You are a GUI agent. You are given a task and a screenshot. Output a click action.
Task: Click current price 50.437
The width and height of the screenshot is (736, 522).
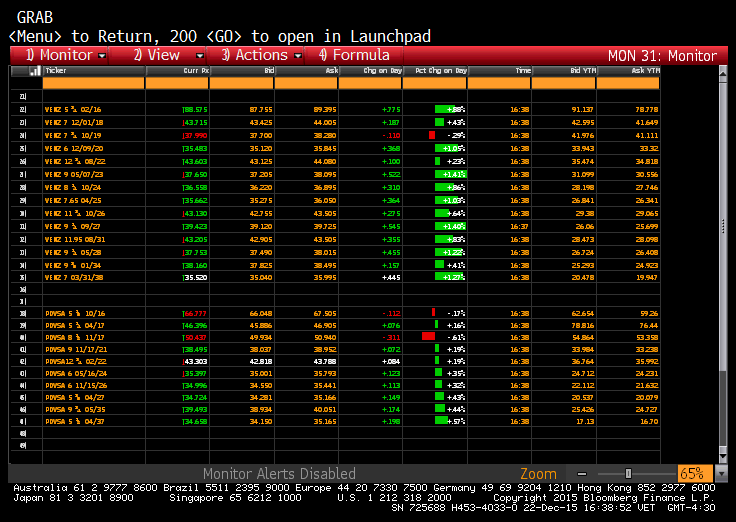point(195,338)
